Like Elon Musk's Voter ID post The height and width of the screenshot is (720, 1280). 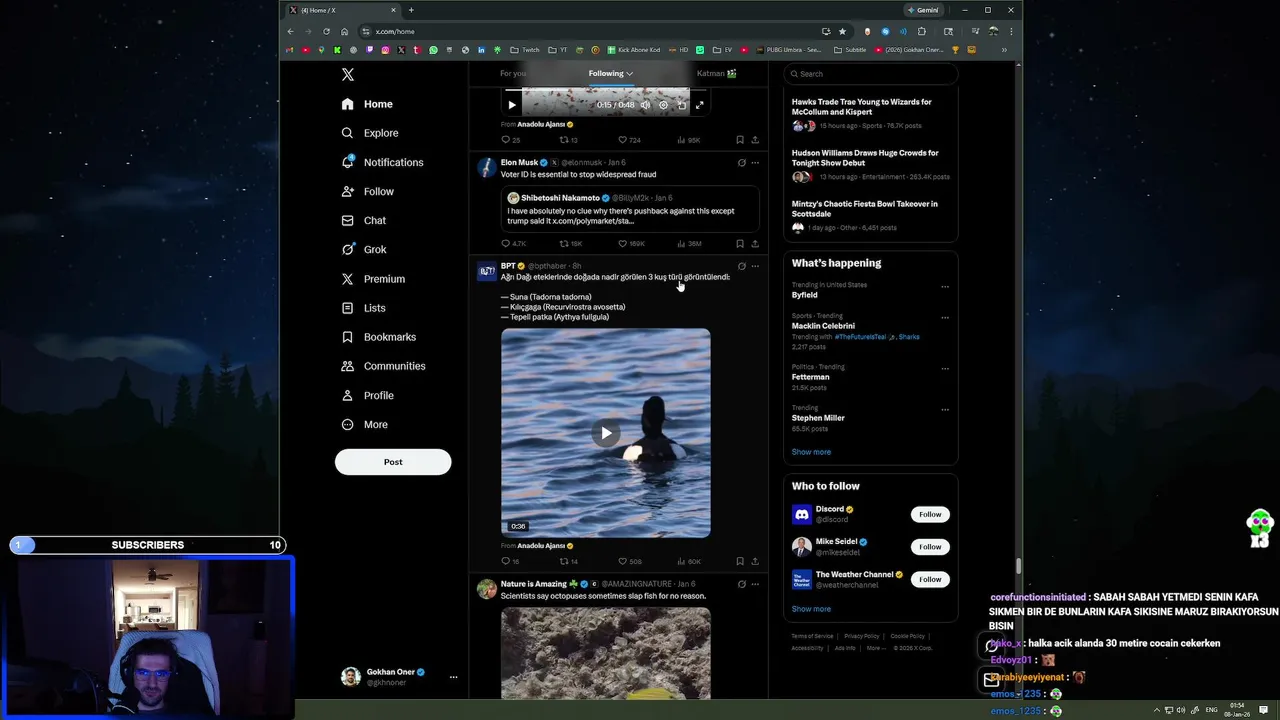631,244
